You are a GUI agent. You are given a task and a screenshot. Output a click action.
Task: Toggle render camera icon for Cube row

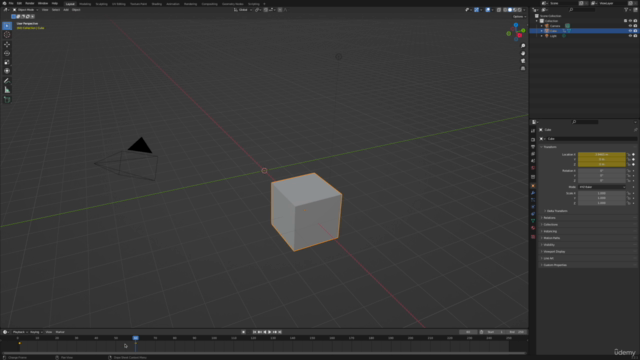point(635,31)
